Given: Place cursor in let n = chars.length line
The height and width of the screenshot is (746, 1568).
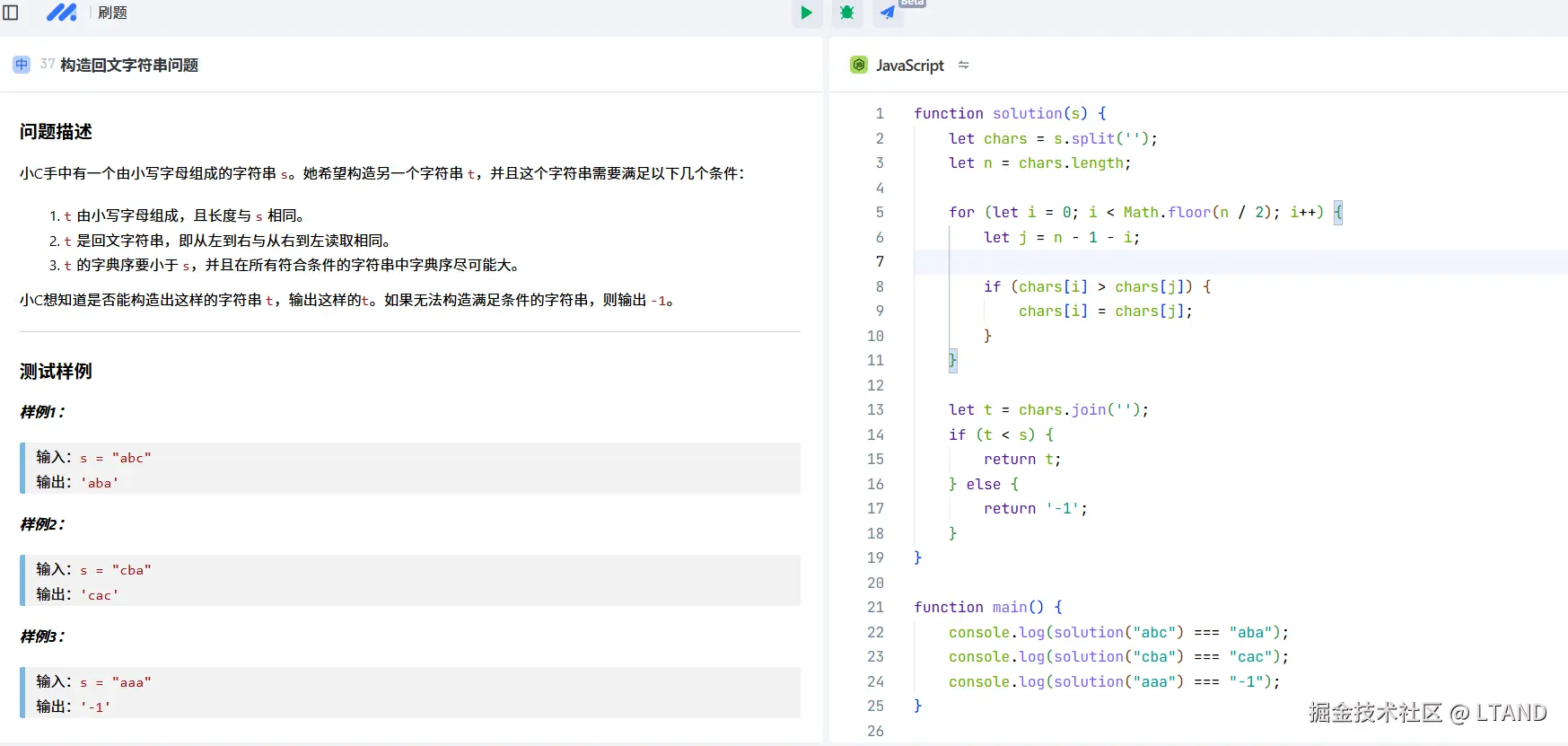Looking at the screenshot, I should [1040, 163].
